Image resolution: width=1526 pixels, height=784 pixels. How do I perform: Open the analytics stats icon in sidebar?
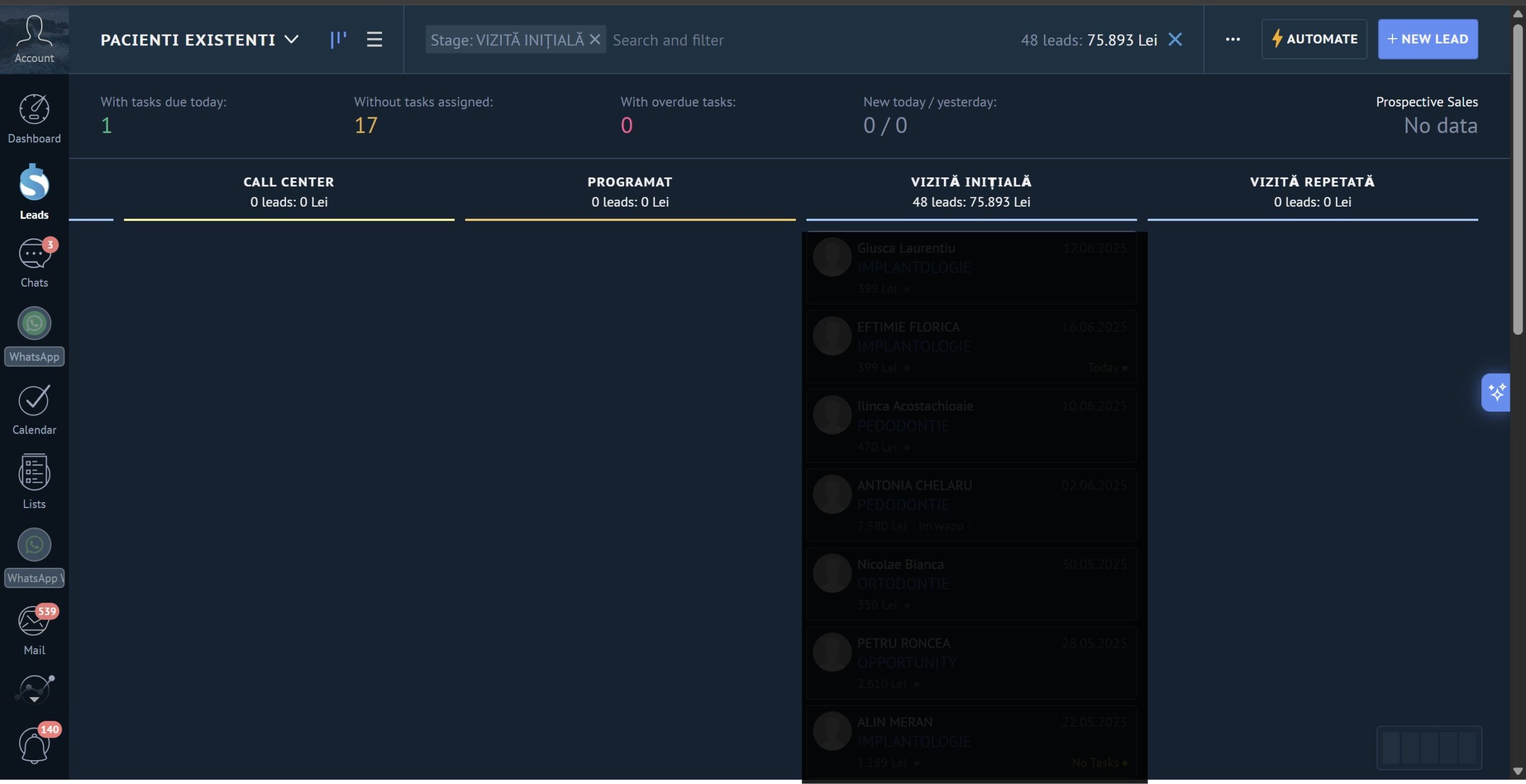(34, 689)
